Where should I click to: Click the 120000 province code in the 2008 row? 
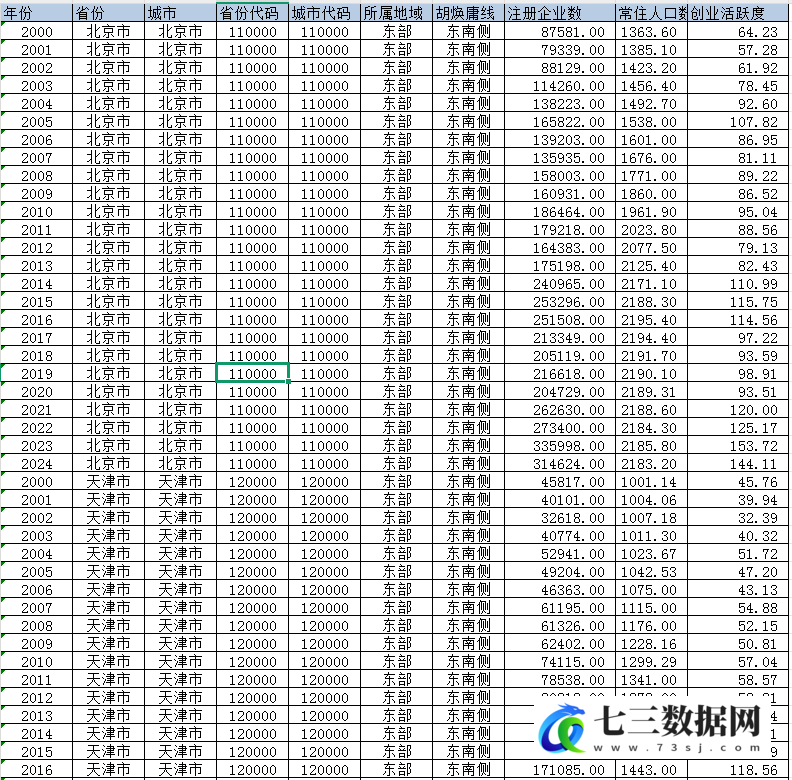pyautogui.click(x=253, y=626)
